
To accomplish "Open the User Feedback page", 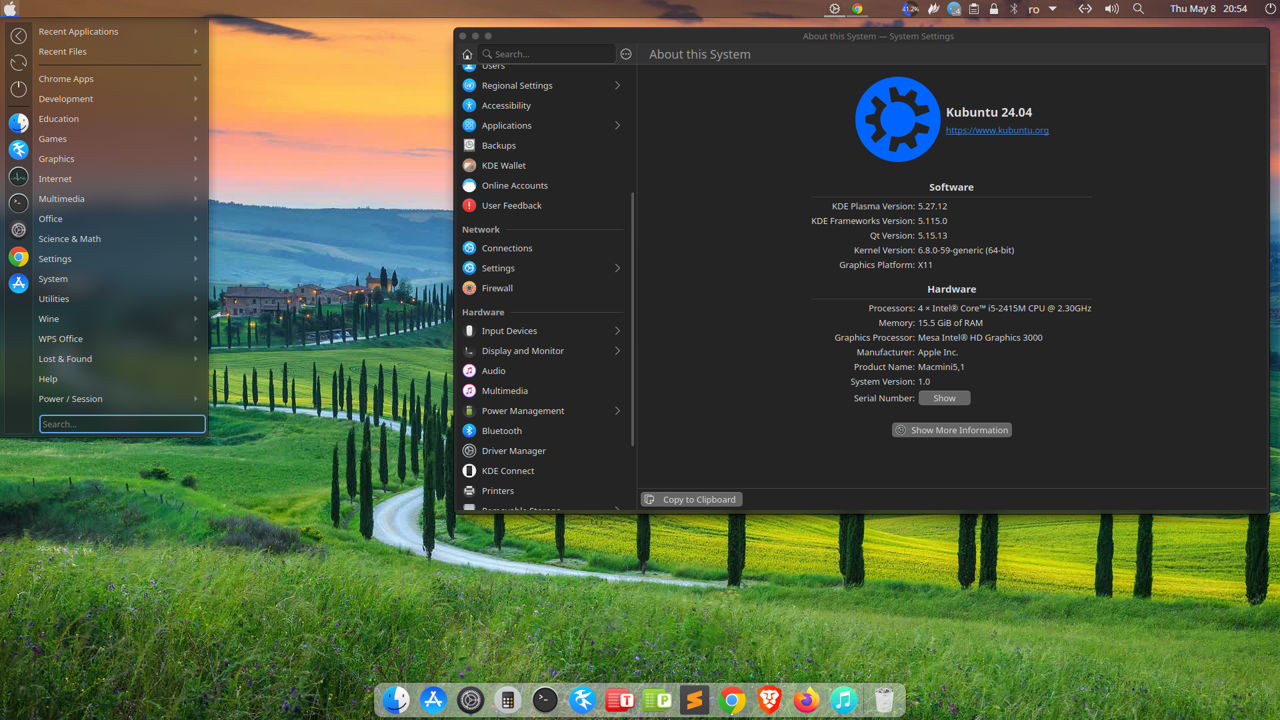I will pyautogui.click(x=545, y=205).
